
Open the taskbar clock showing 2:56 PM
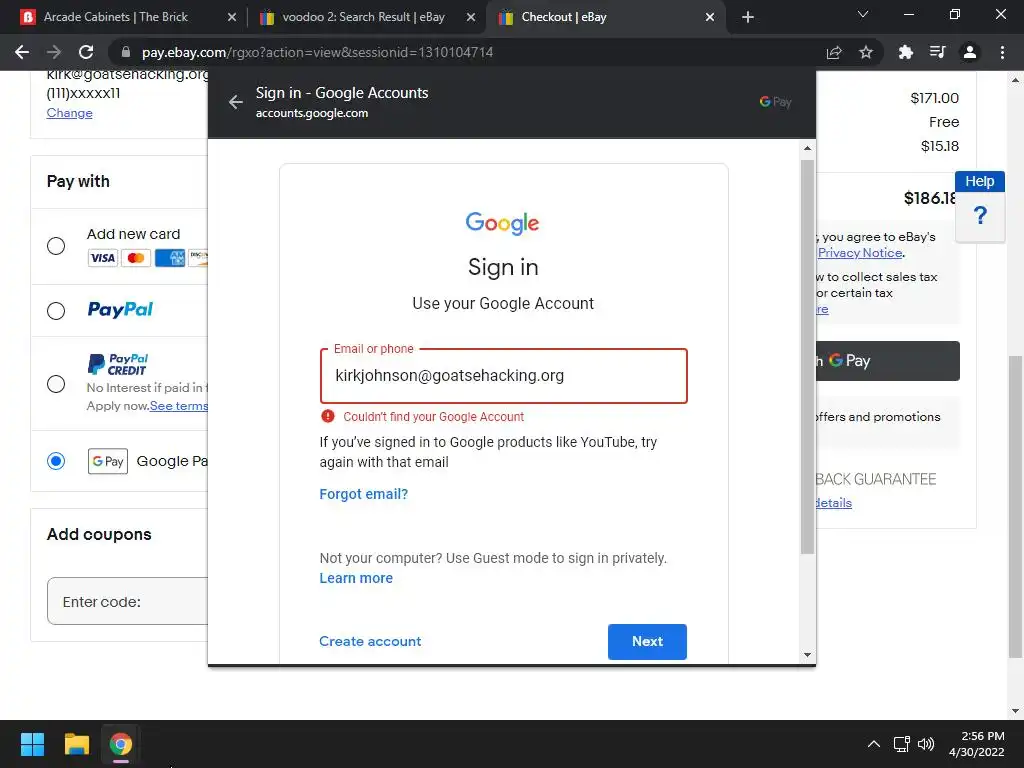coord(976,744)
